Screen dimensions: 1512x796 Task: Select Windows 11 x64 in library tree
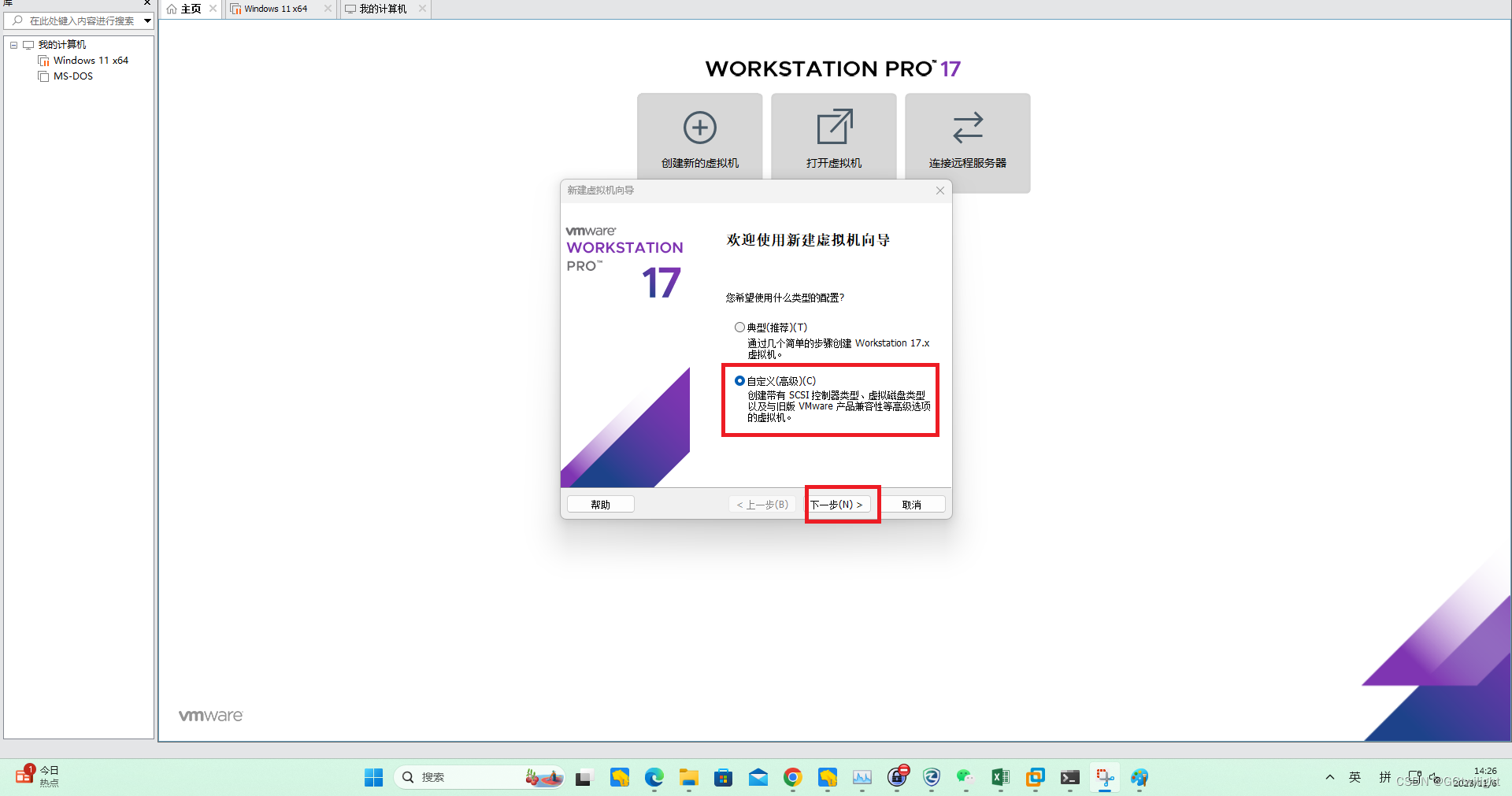[x=90, y=61]
